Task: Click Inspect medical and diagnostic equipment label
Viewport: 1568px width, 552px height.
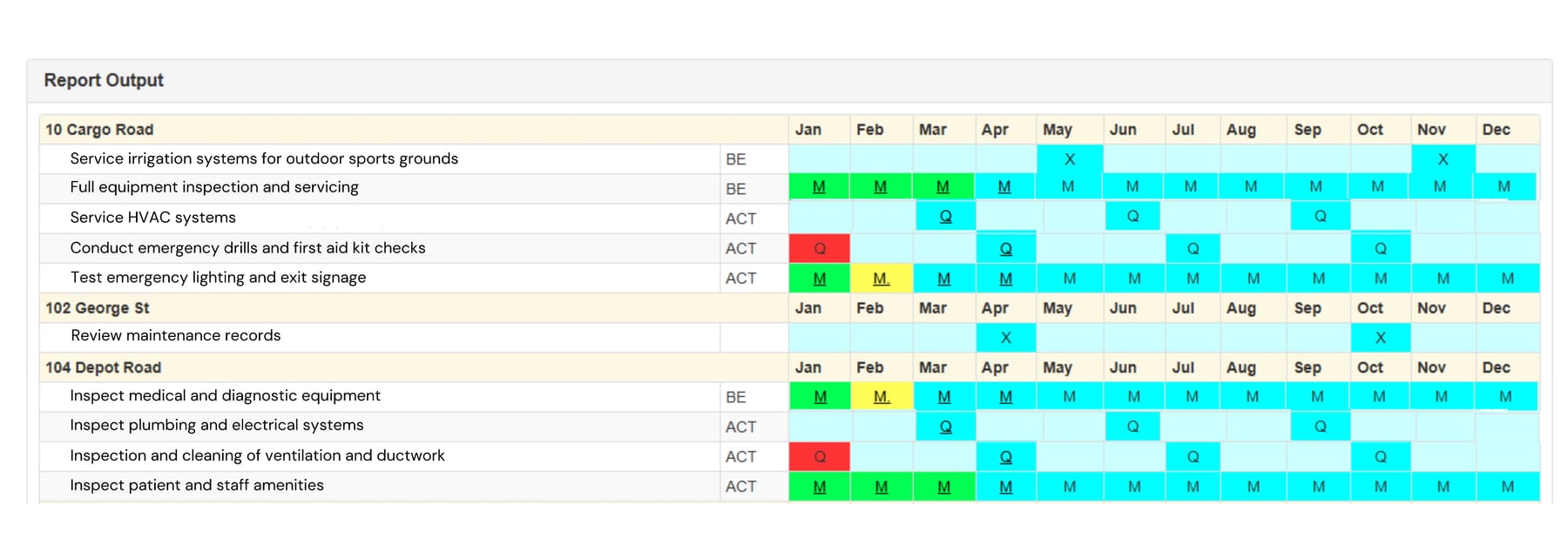Action: 225,396
